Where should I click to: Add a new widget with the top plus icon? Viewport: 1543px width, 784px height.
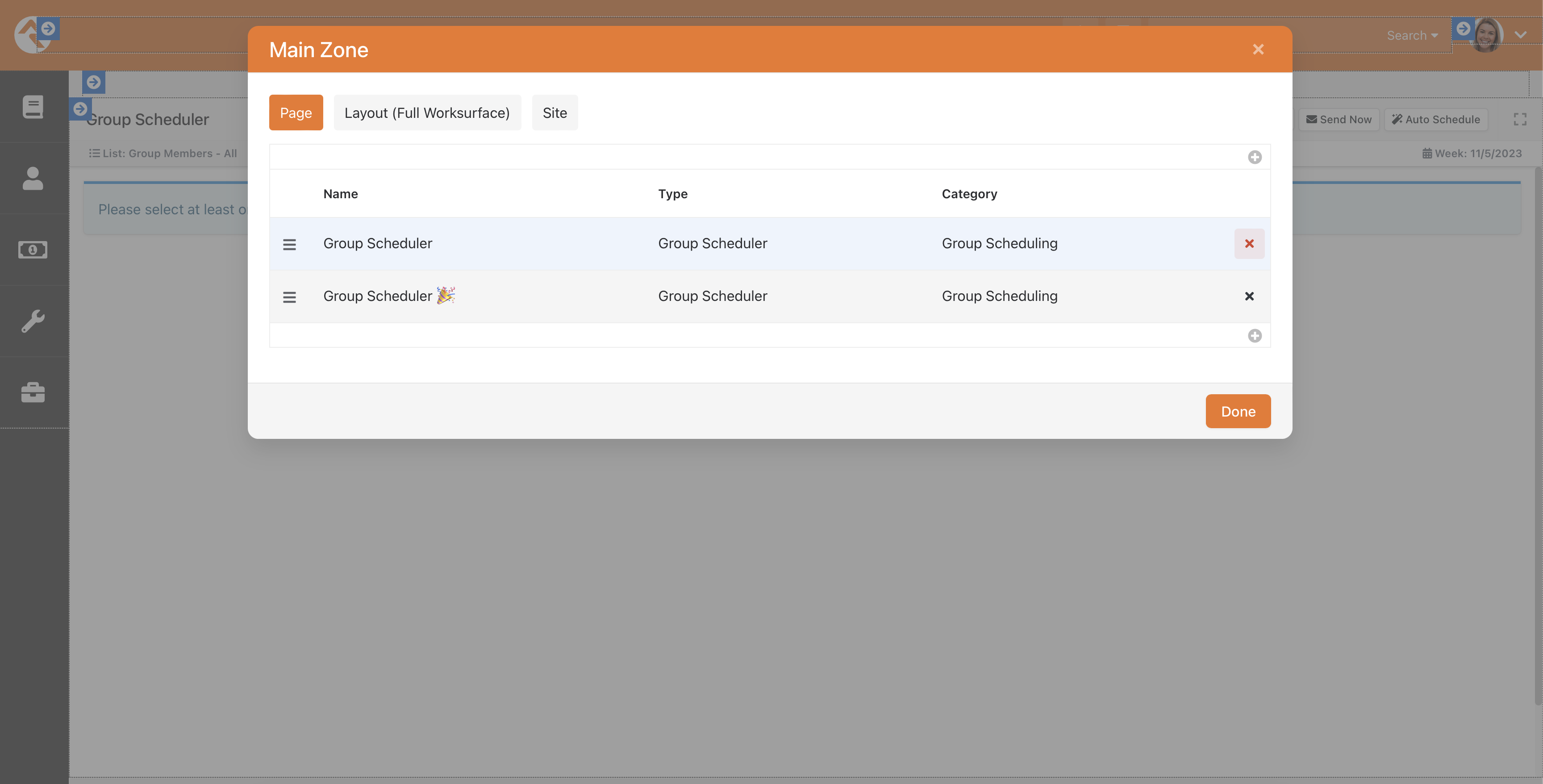click(x=1255, y=156)
